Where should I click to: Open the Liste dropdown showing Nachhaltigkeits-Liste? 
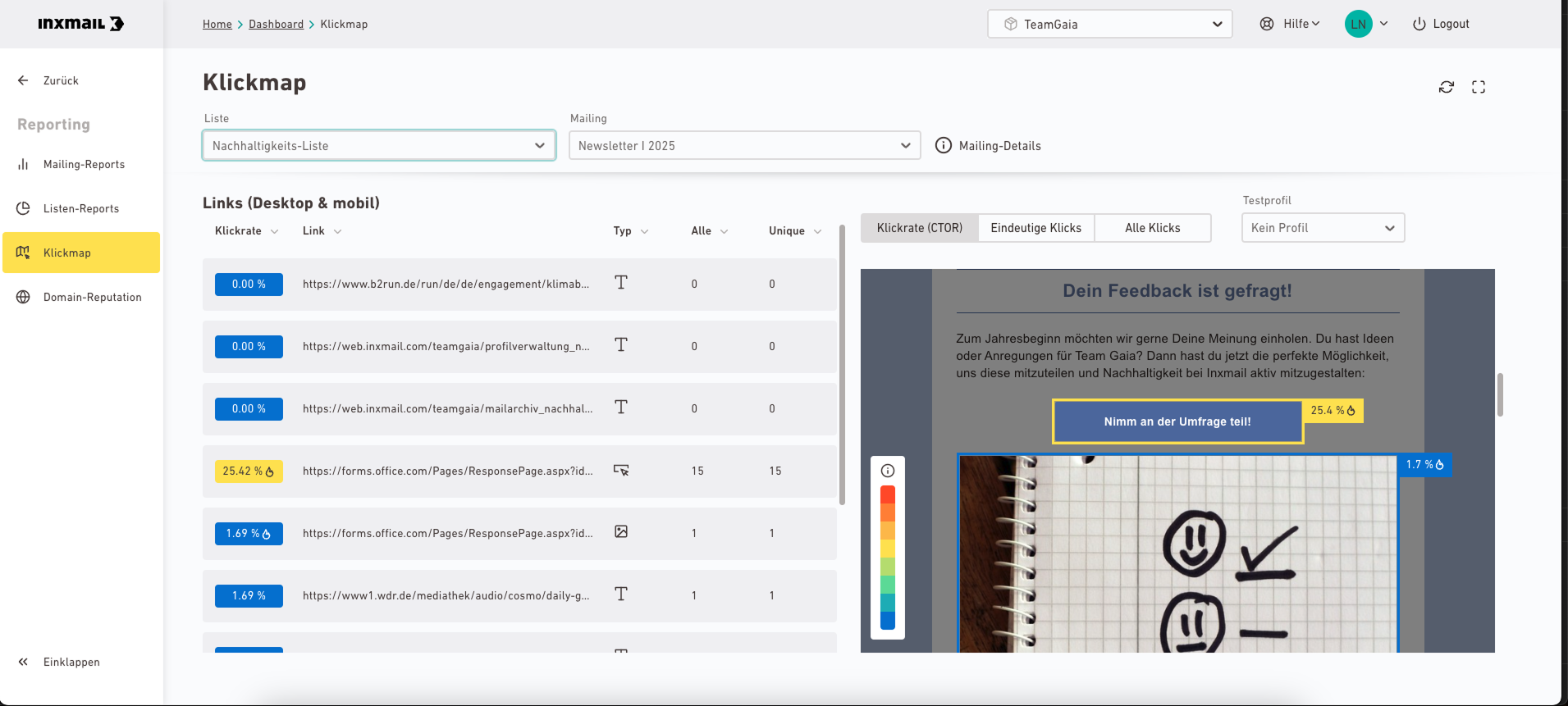click(379, 145)
